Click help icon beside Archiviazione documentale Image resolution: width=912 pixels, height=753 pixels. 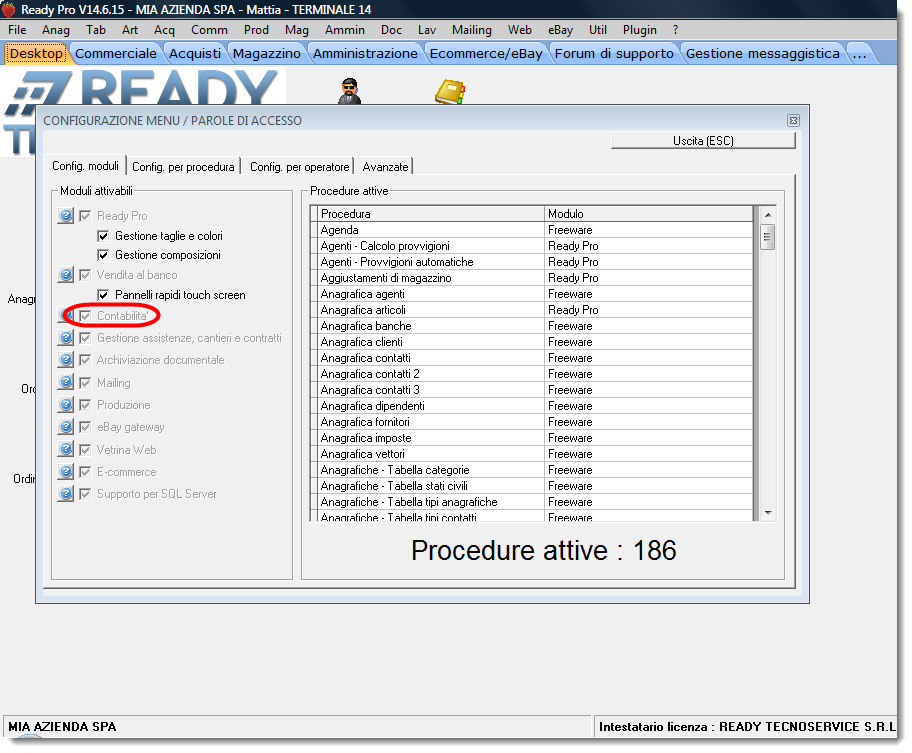66,360
